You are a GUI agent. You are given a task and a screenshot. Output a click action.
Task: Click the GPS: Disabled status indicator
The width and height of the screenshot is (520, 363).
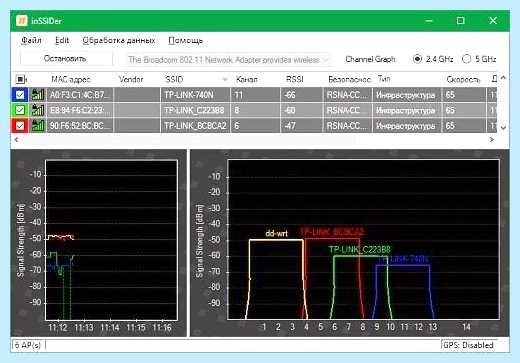click(468, 345)
